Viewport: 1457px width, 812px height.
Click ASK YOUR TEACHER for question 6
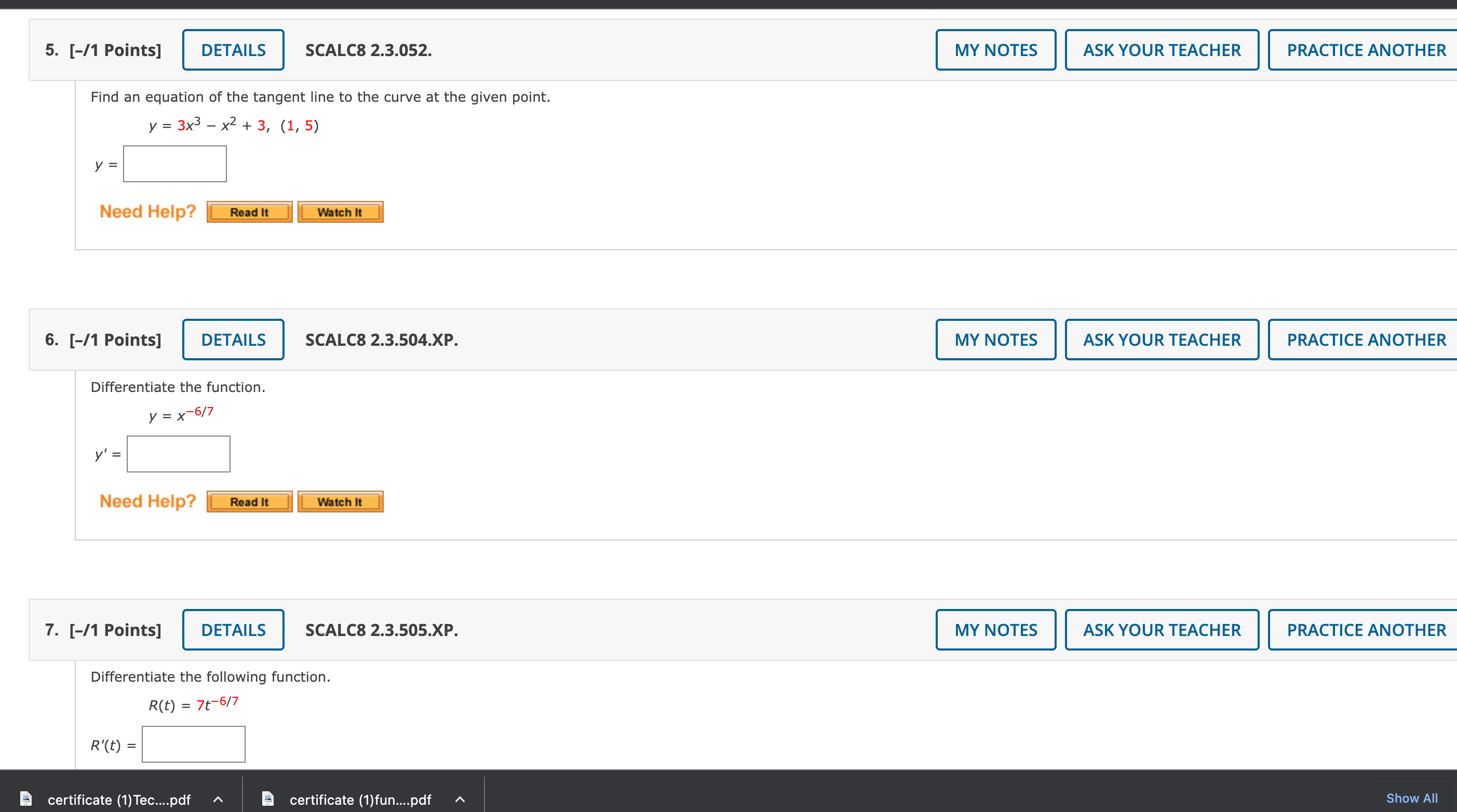(1161, 339)
